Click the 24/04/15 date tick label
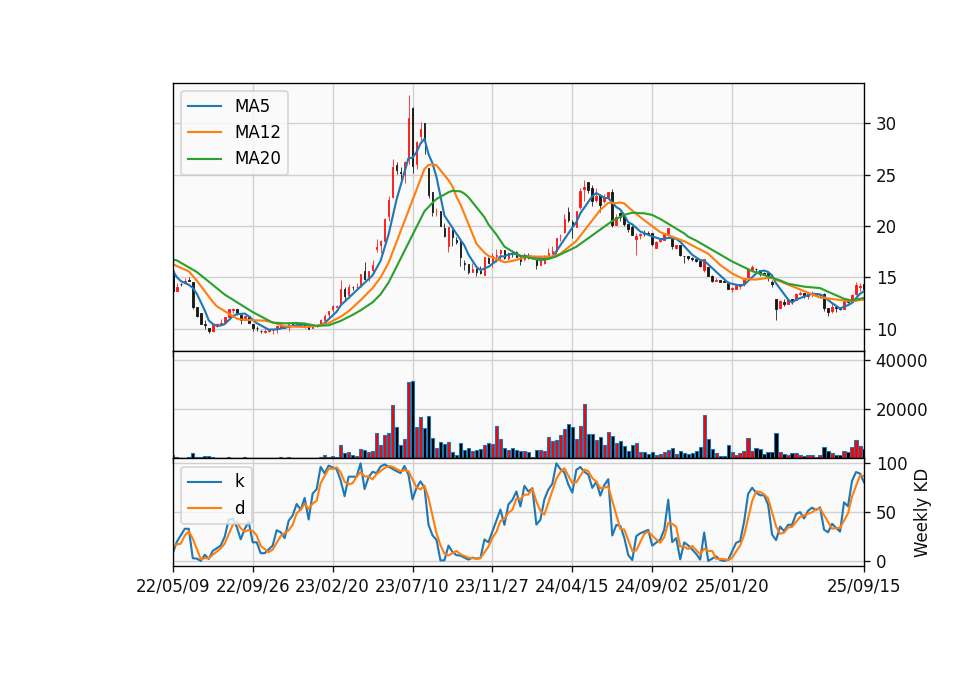Screen dimensions: 960x690 [572, 586]
